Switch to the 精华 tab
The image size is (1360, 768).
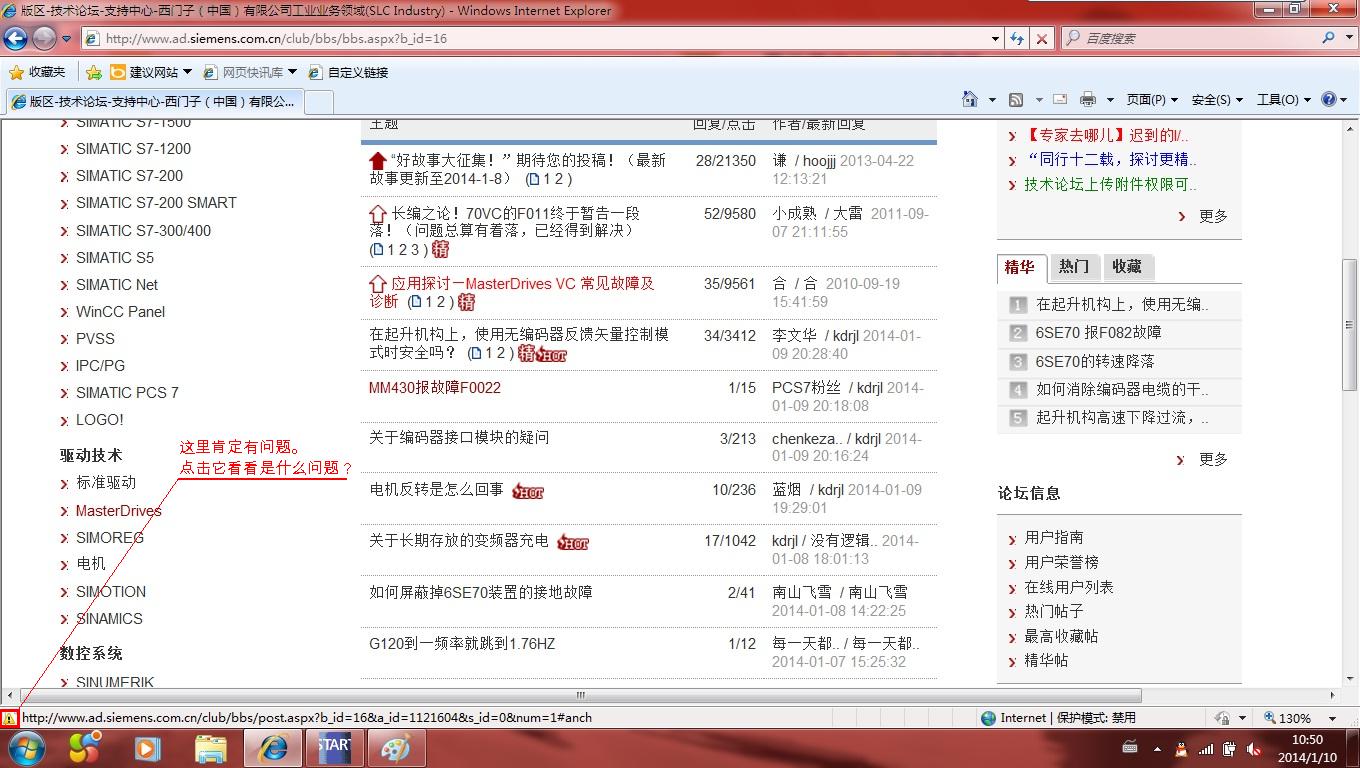(1020, 267)
